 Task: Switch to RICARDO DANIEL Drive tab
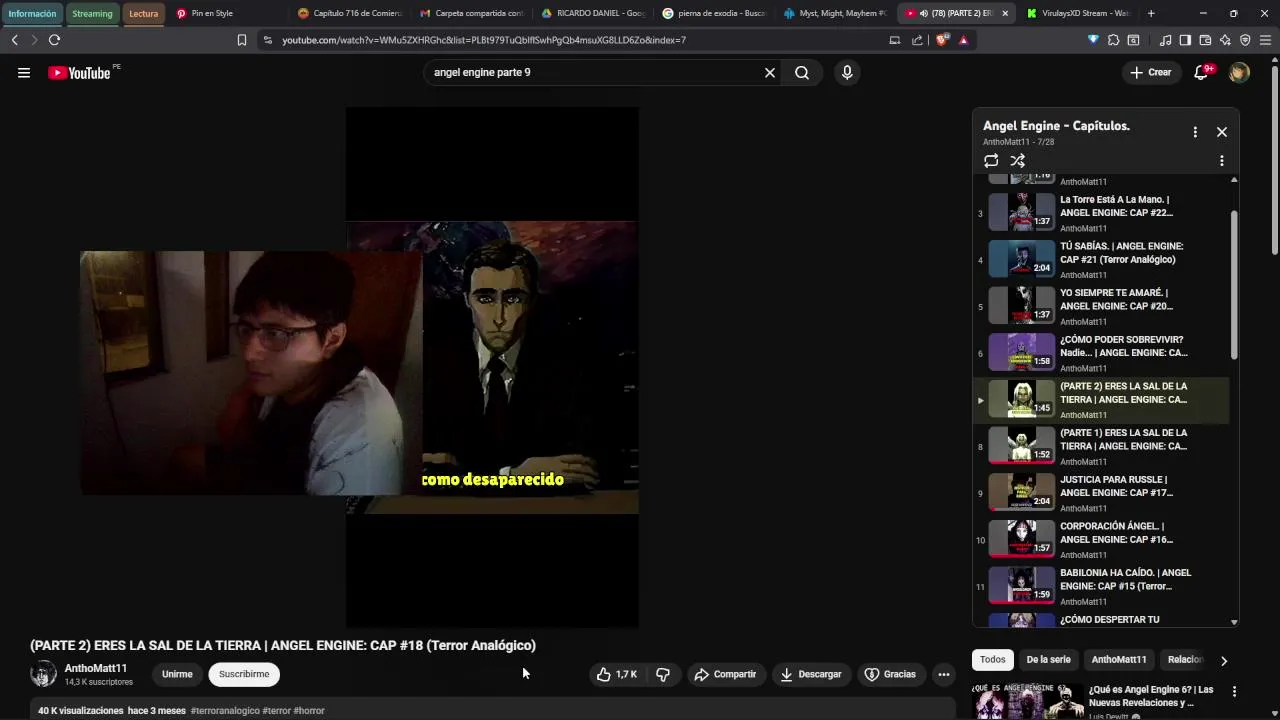594,13
